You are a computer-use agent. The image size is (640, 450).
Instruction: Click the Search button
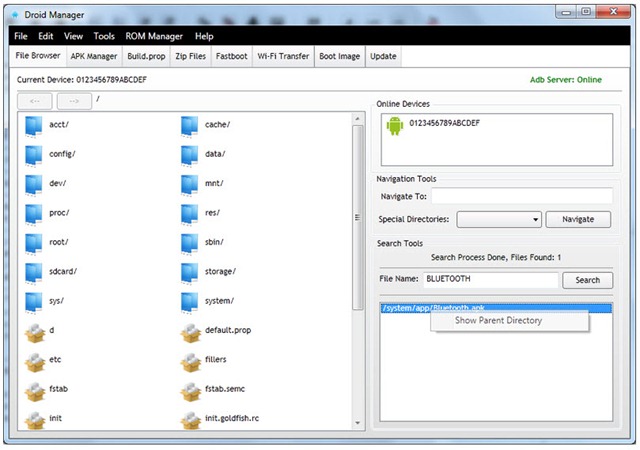coord(587,280)
